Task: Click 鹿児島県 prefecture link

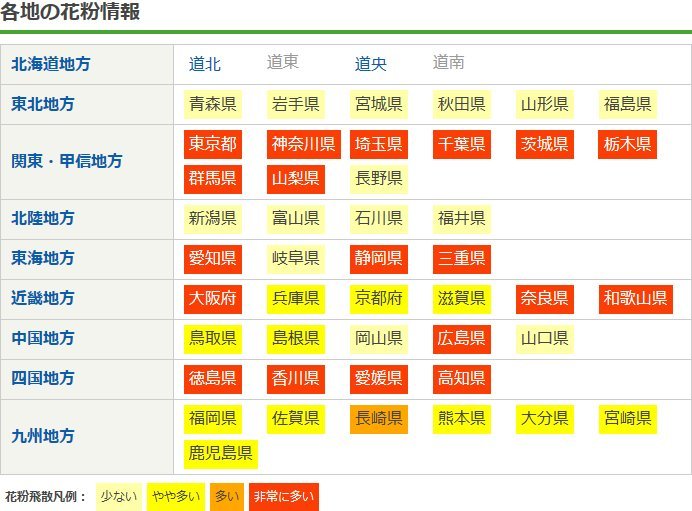Action: pos(221,453)
